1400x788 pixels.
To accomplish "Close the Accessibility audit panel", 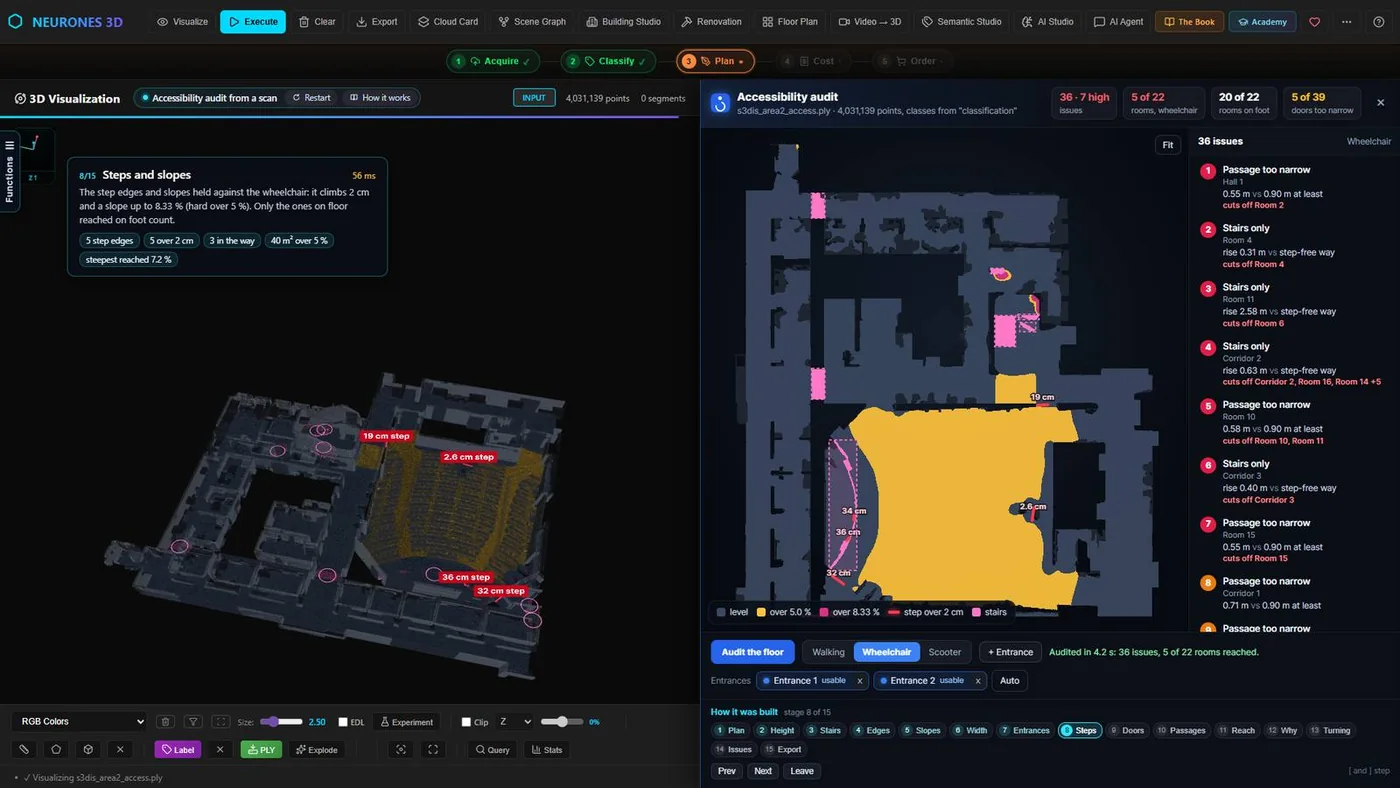I will click(x=1381, y=103).
